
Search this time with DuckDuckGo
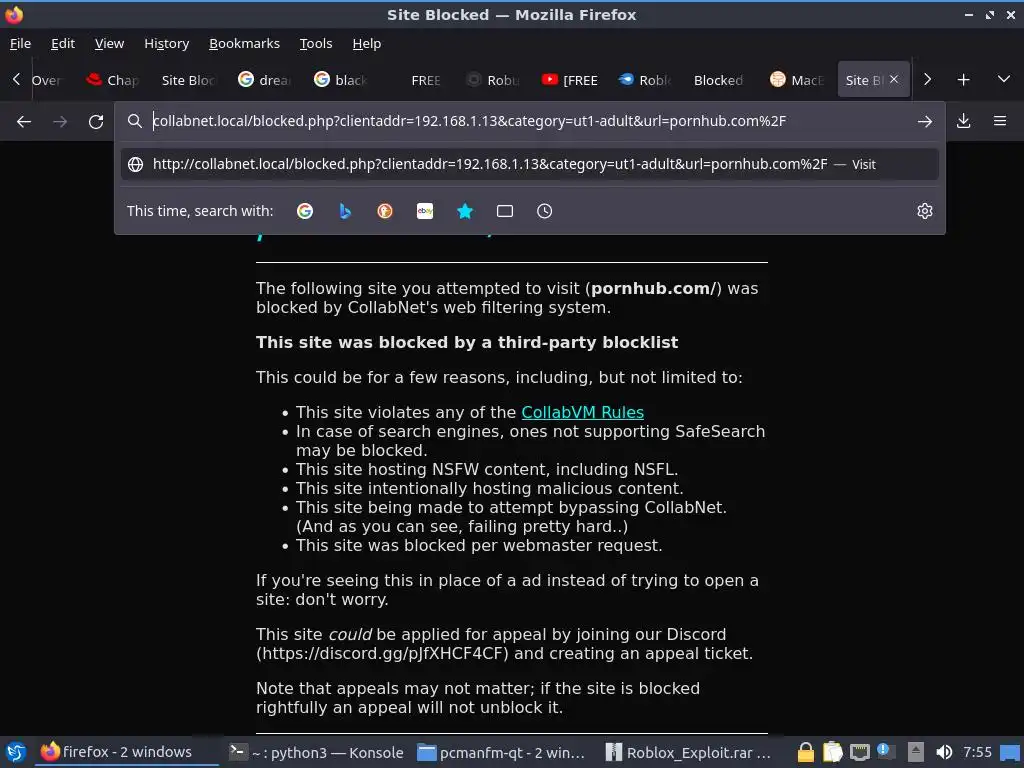385,211
